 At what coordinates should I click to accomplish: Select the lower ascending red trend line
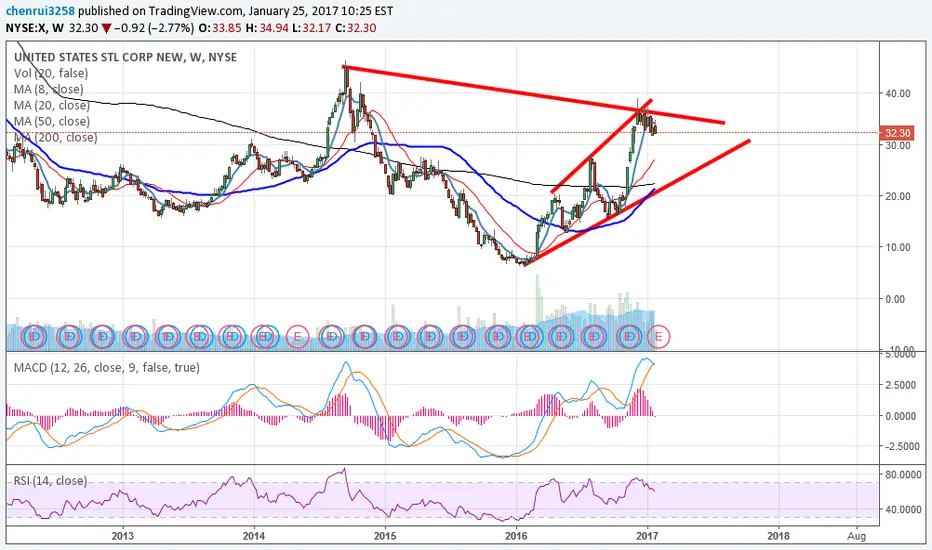(x=639, y=201)
